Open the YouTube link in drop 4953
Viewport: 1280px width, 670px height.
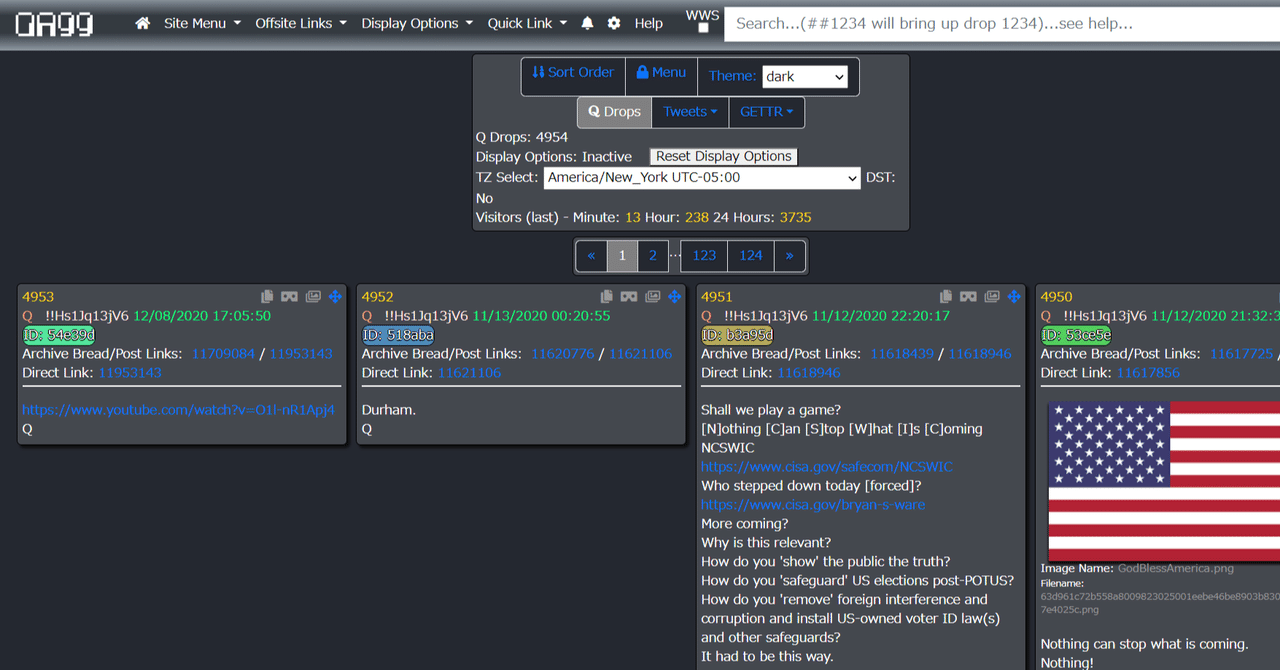click(x=178, y=410)
